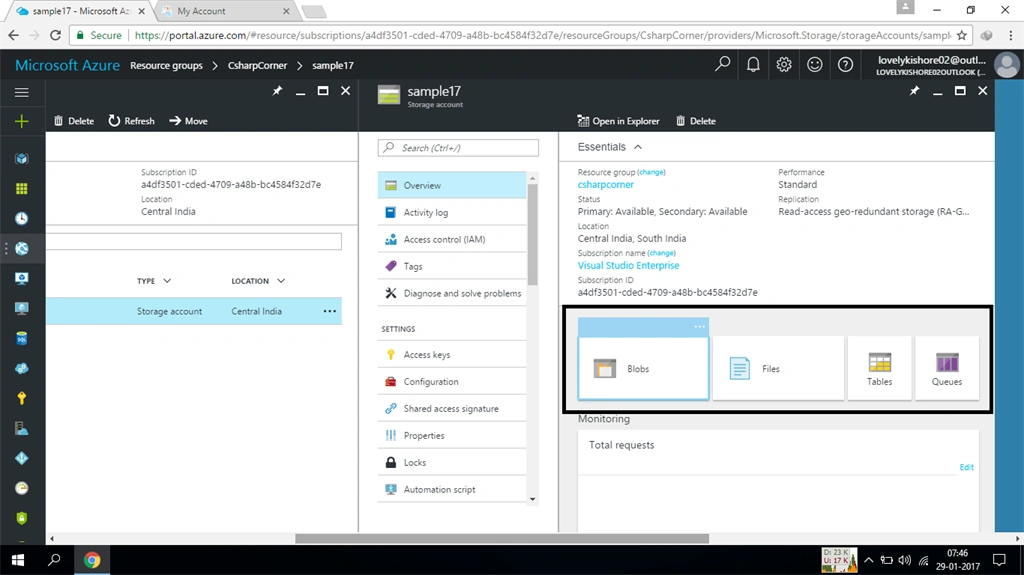
Task: Pin the sample17 blade to dashboard
Action: [x=914, y=91]
